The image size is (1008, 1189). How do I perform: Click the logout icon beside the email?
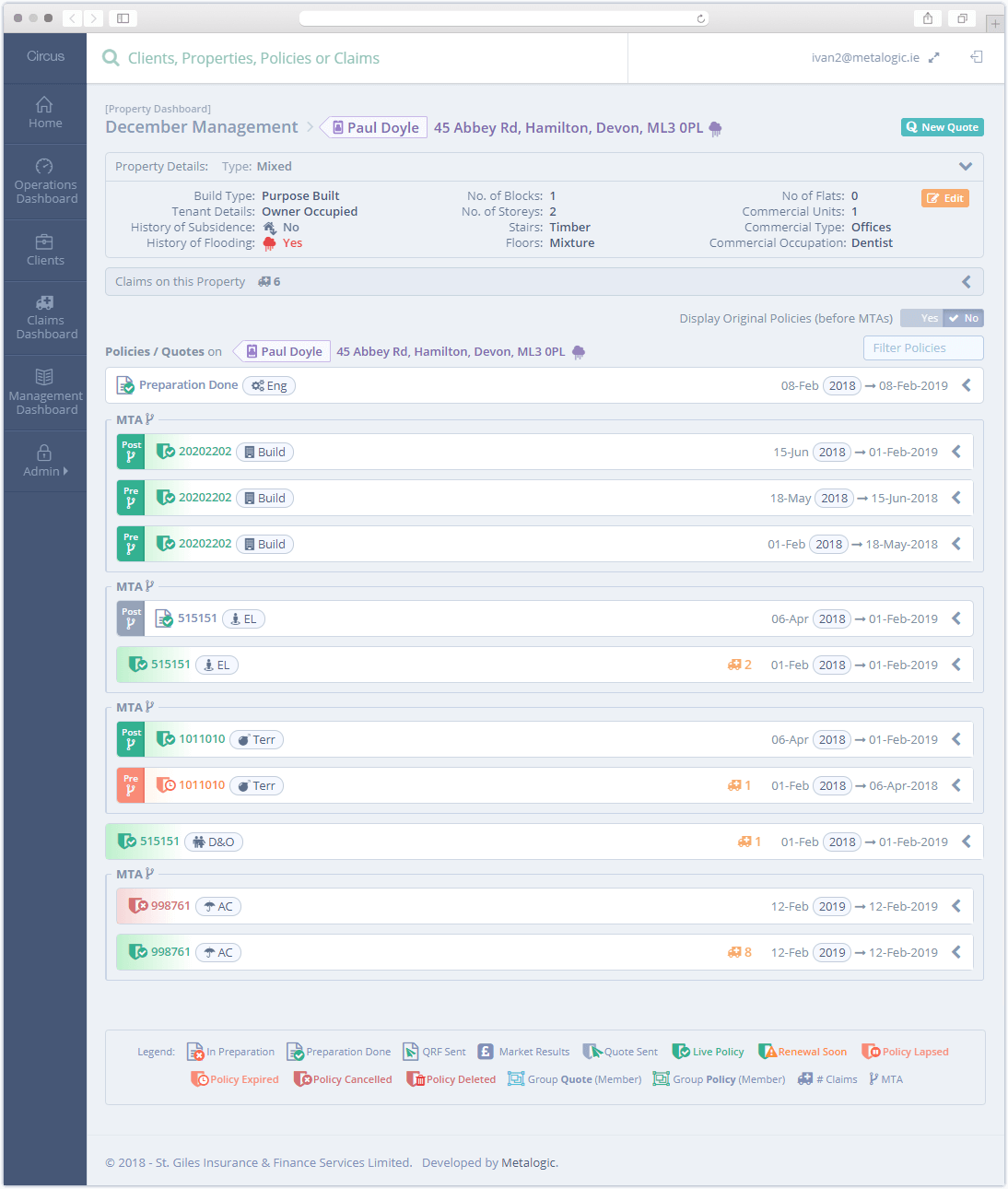click(977, 57)
